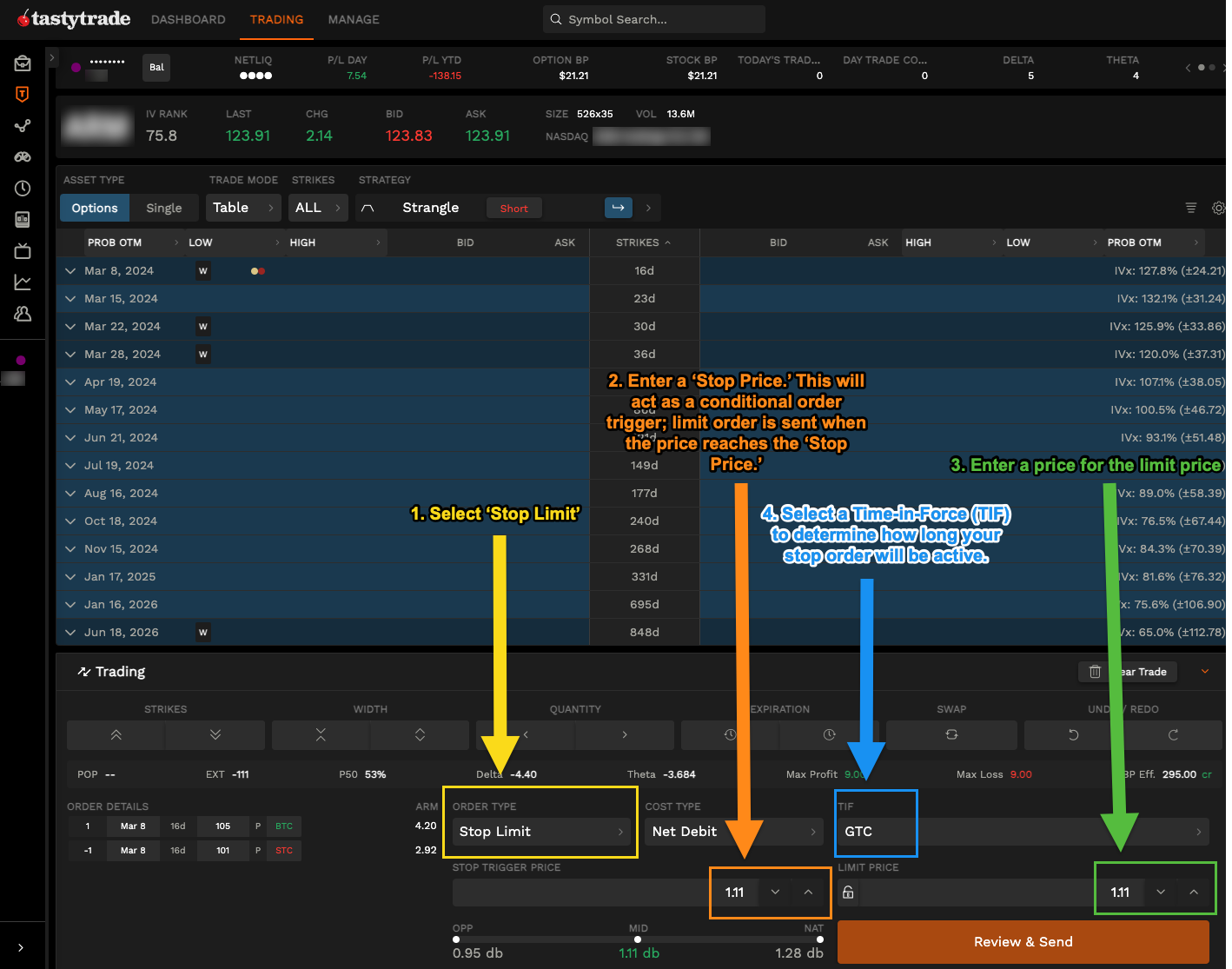Open the Order Type Stop Limit dropdown

click(540, 832)
